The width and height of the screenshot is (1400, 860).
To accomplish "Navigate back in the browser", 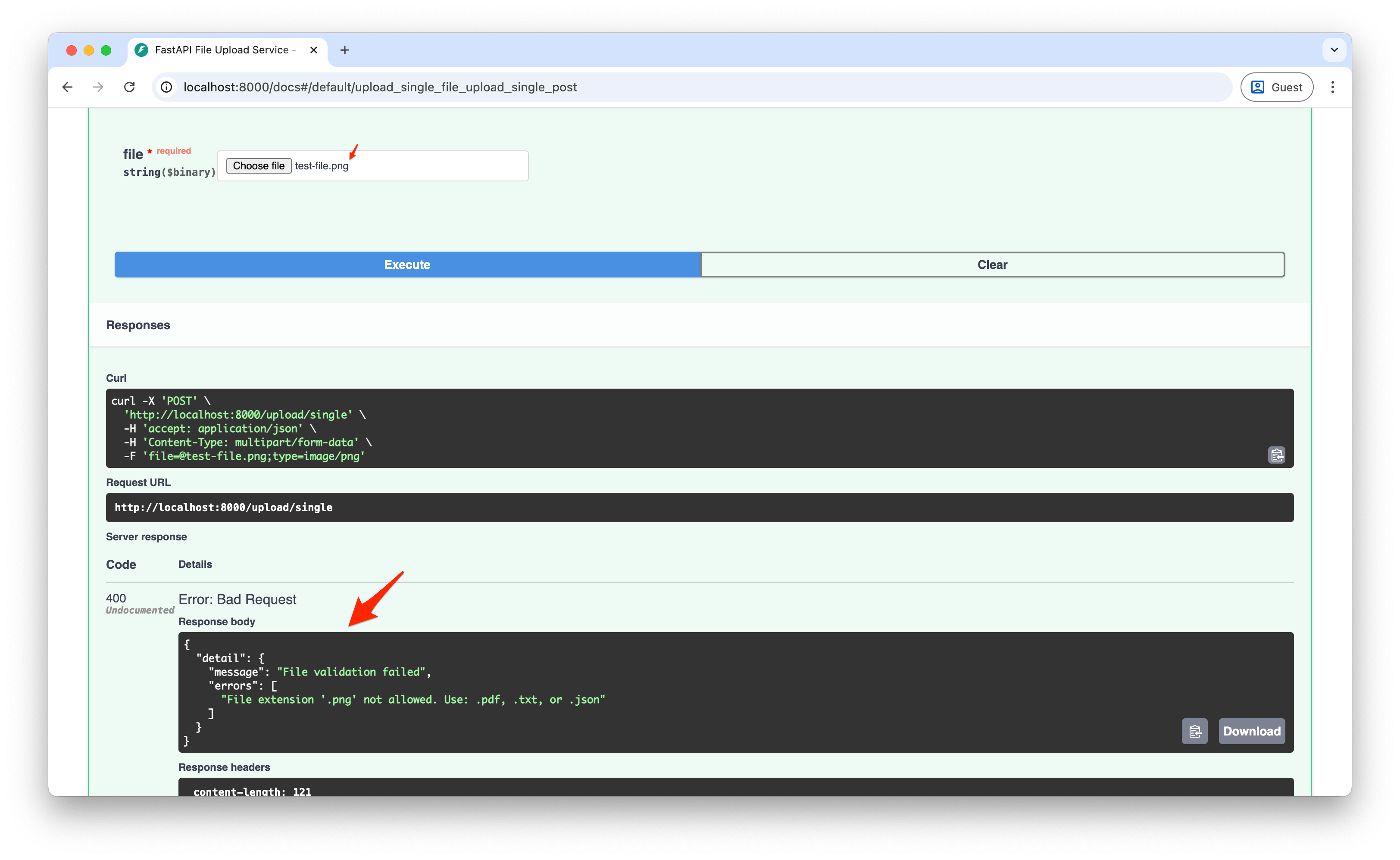I will [x=68, y=87].
